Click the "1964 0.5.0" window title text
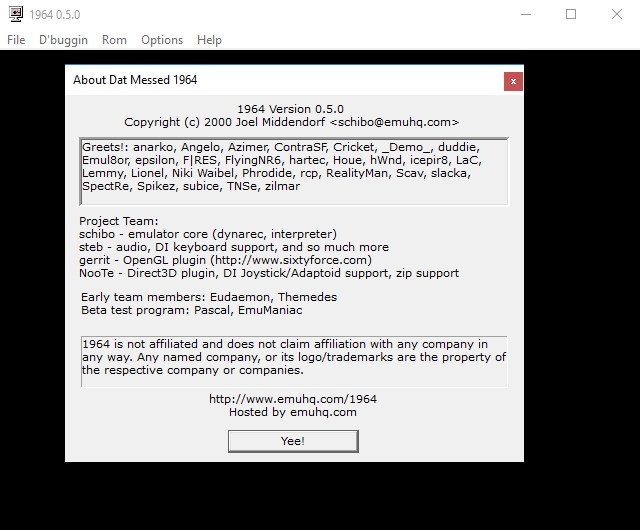640x530 pixels. pyautogui.click(x=55, y=15)
